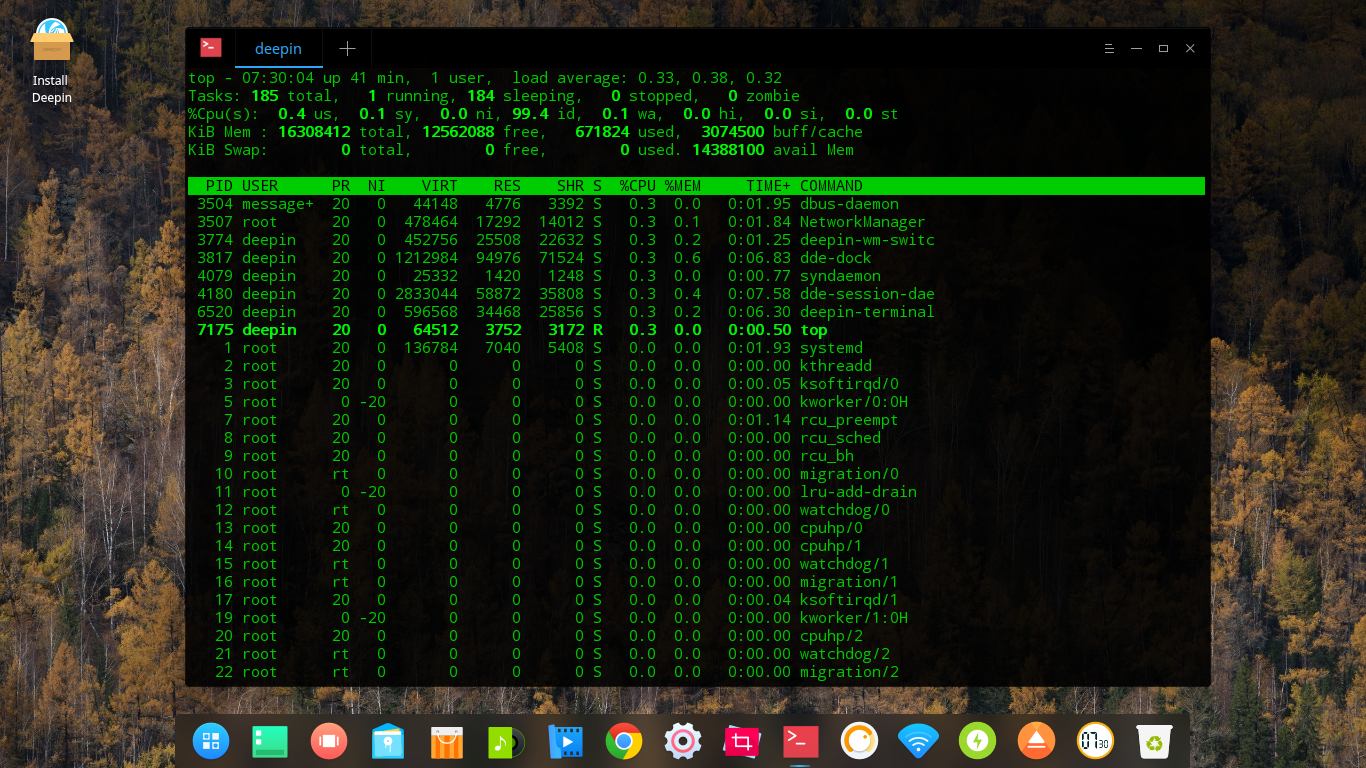The height and width of the screenshot is (768, 1366).
Task: Click the %MEM column header
Action: [x=683, y=186]
